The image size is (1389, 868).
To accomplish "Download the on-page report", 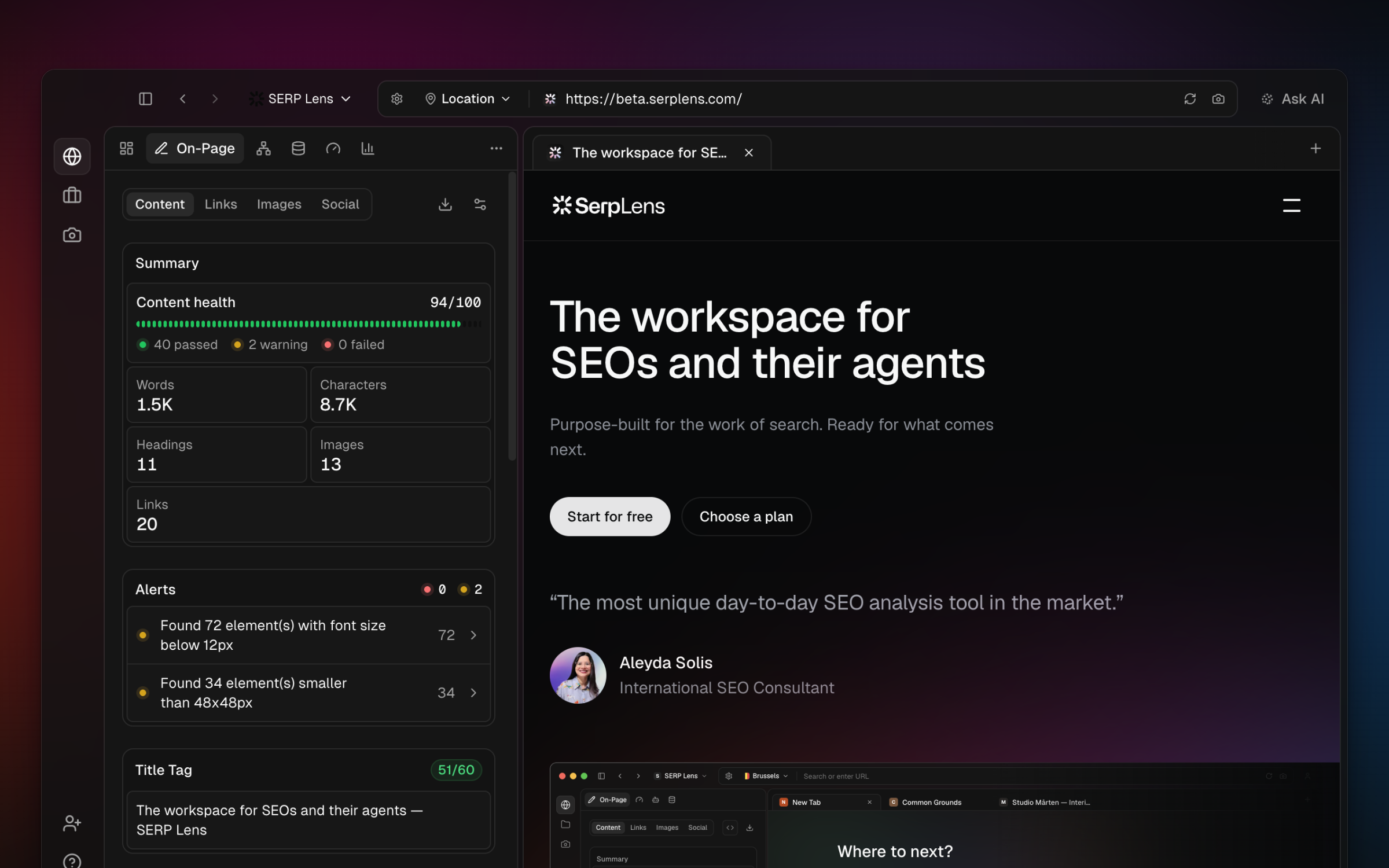I will click(445, 204).
